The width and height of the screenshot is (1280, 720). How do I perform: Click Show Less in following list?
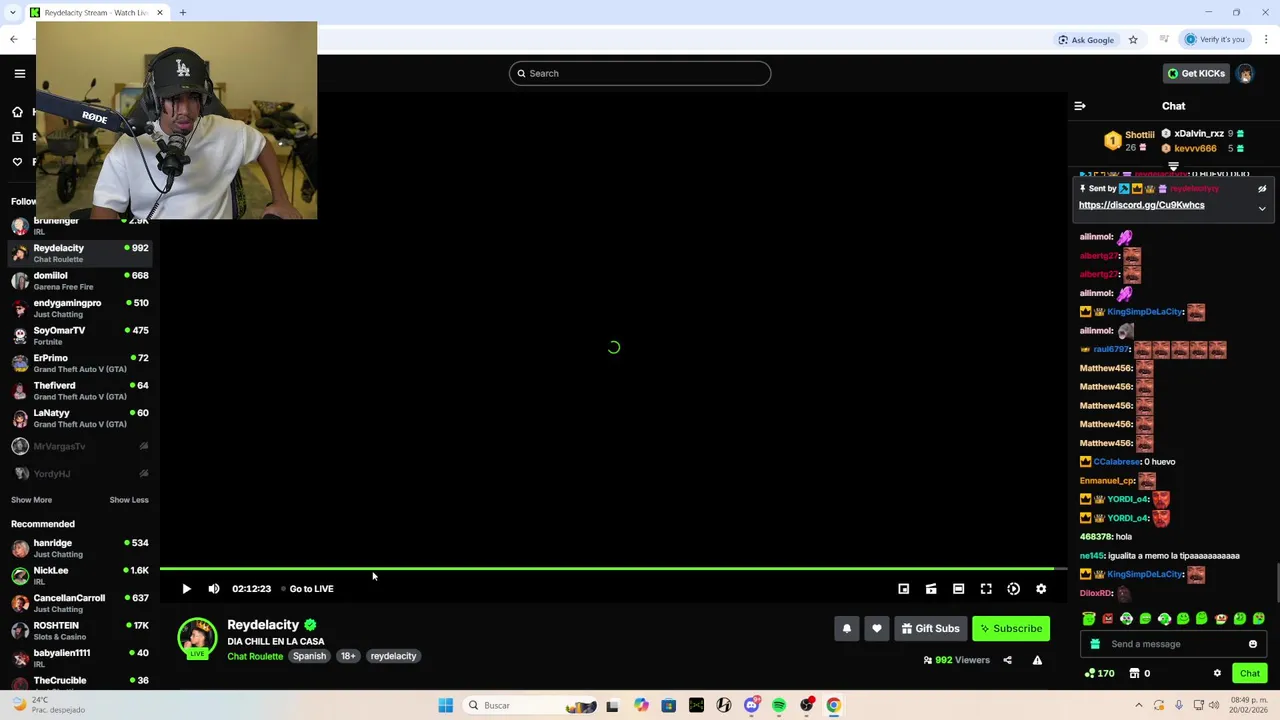tap(129, 500)
